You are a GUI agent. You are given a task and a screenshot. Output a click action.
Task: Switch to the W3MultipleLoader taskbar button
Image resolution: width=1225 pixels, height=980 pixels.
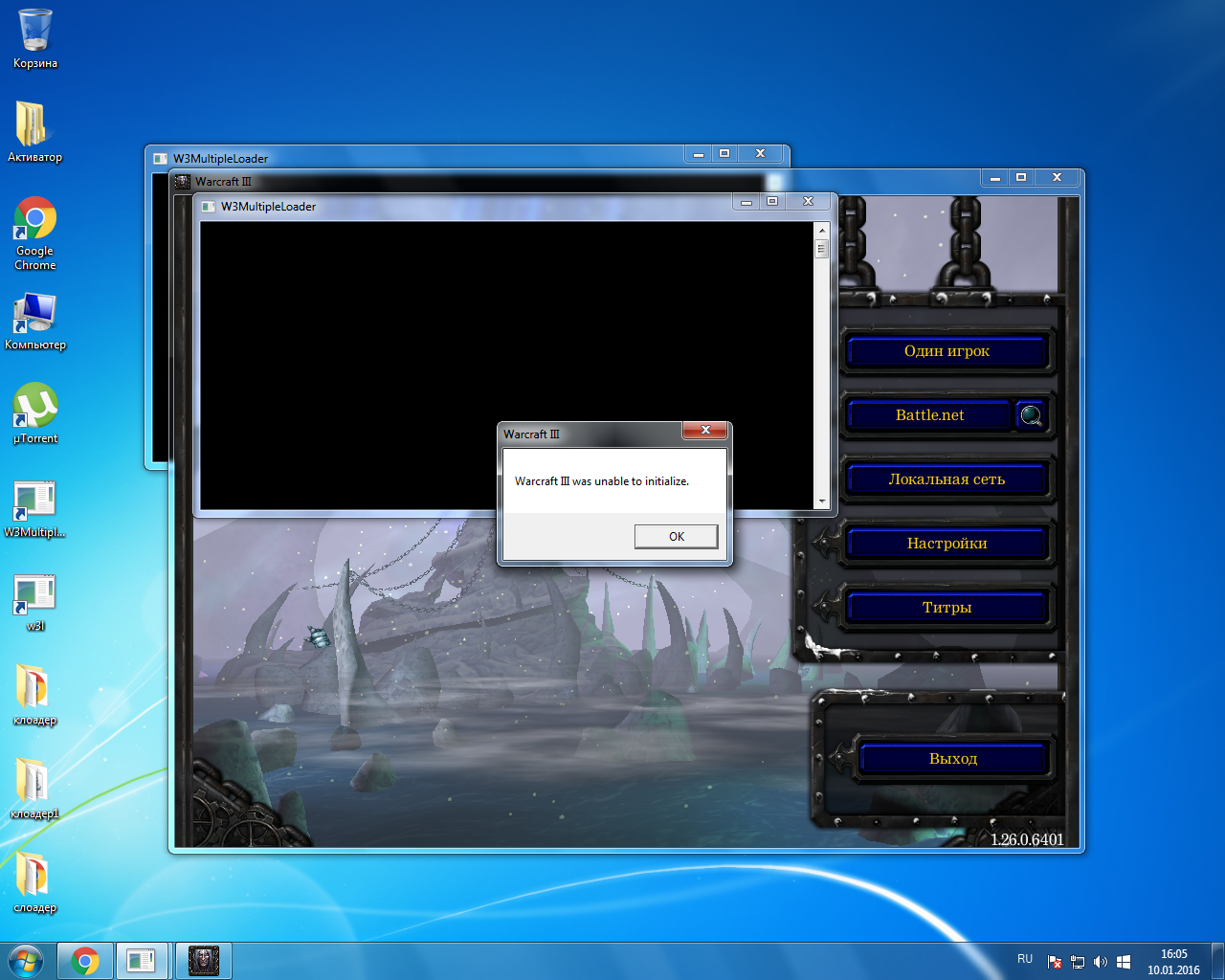click(142, 961)
